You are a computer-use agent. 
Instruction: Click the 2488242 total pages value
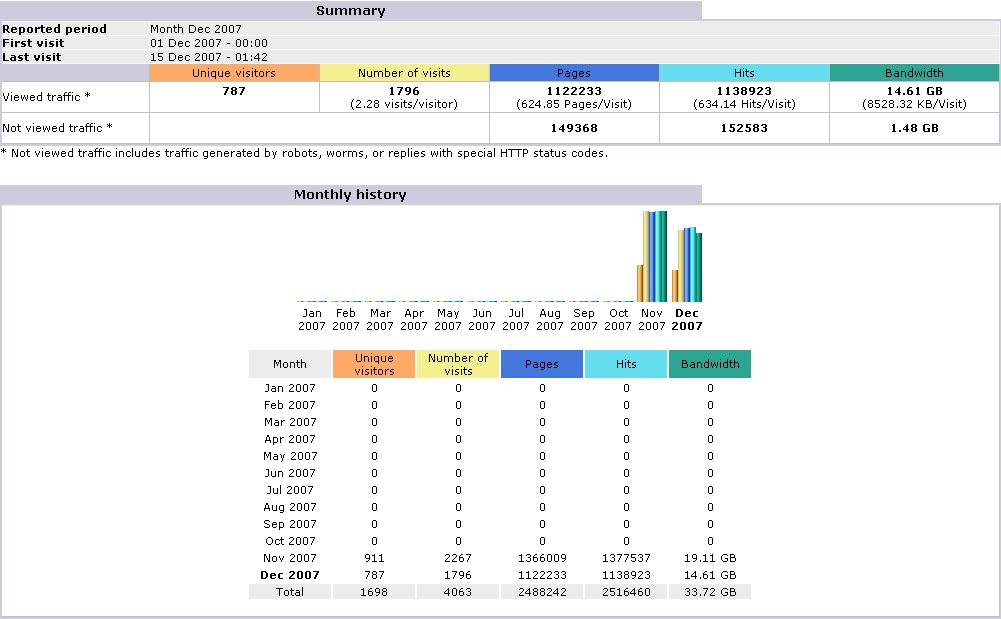point(542,592)
